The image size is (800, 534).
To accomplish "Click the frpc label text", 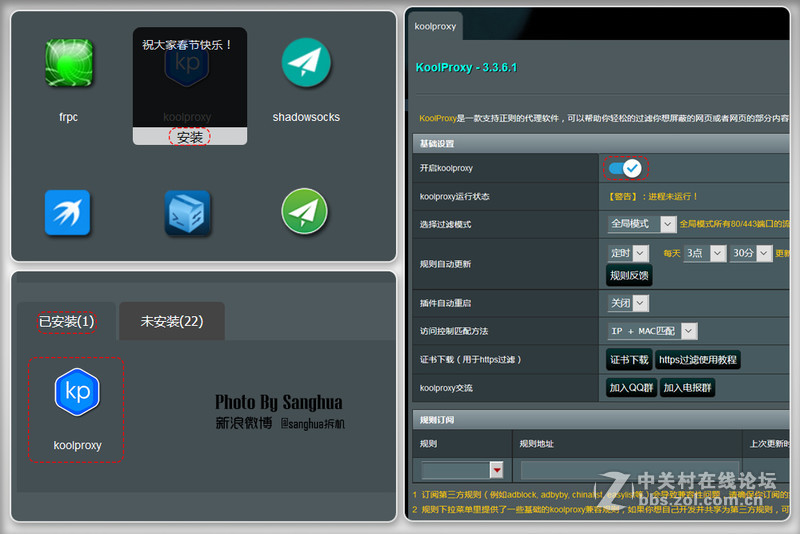I will tap(68, 117).
